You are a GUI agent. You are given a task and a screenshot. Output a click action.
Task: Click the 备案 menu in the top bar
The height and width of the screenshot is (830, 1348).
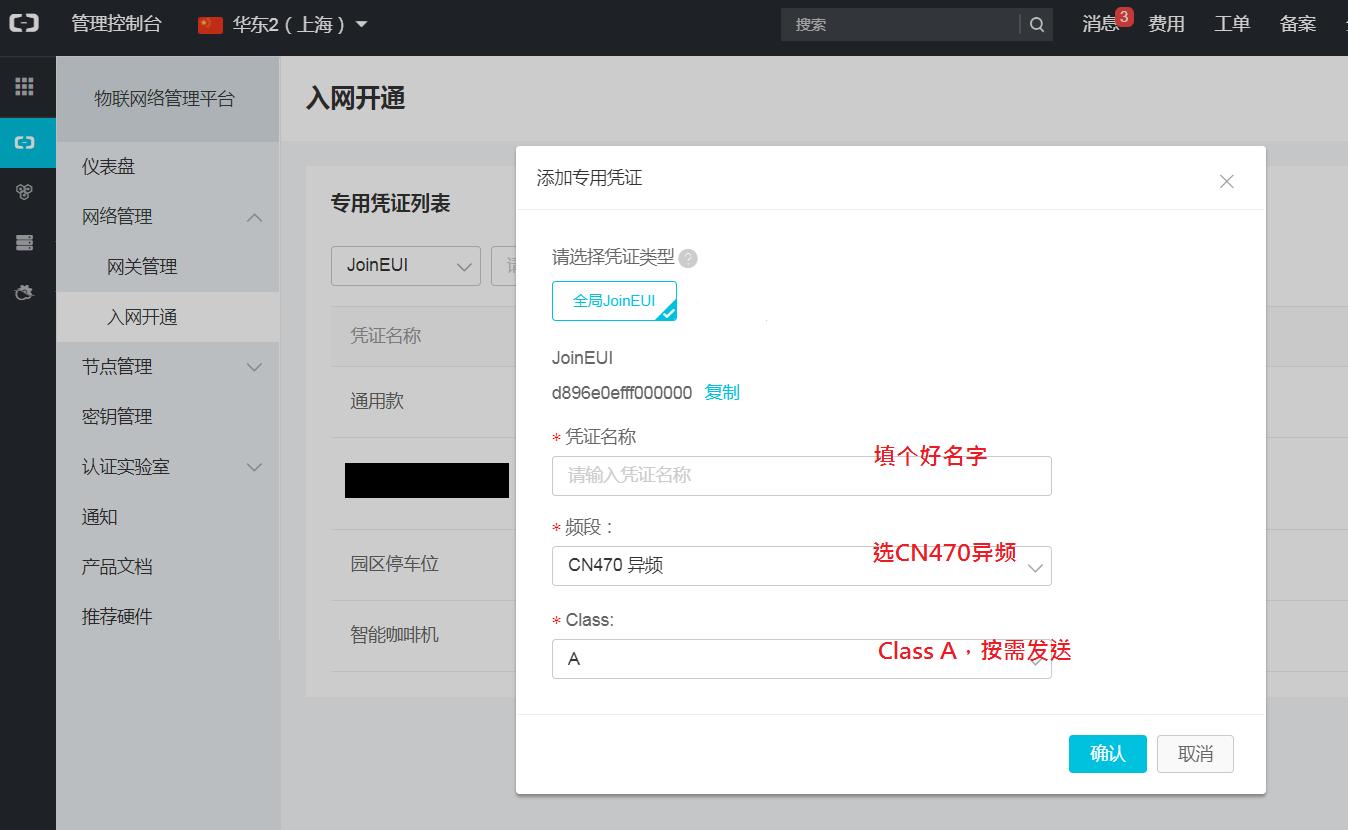coord(1297,24)
